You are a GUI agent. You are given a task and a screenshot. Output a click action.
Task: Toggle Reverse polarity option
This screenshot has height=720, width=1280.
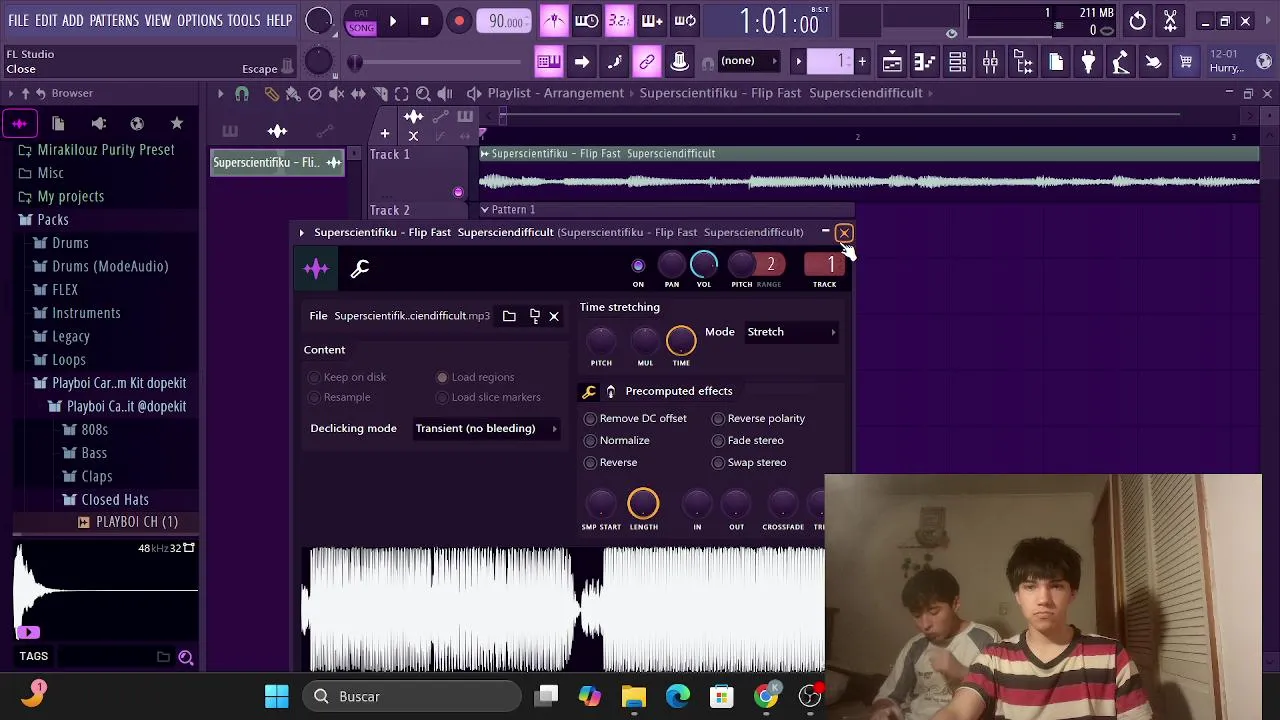759,418
